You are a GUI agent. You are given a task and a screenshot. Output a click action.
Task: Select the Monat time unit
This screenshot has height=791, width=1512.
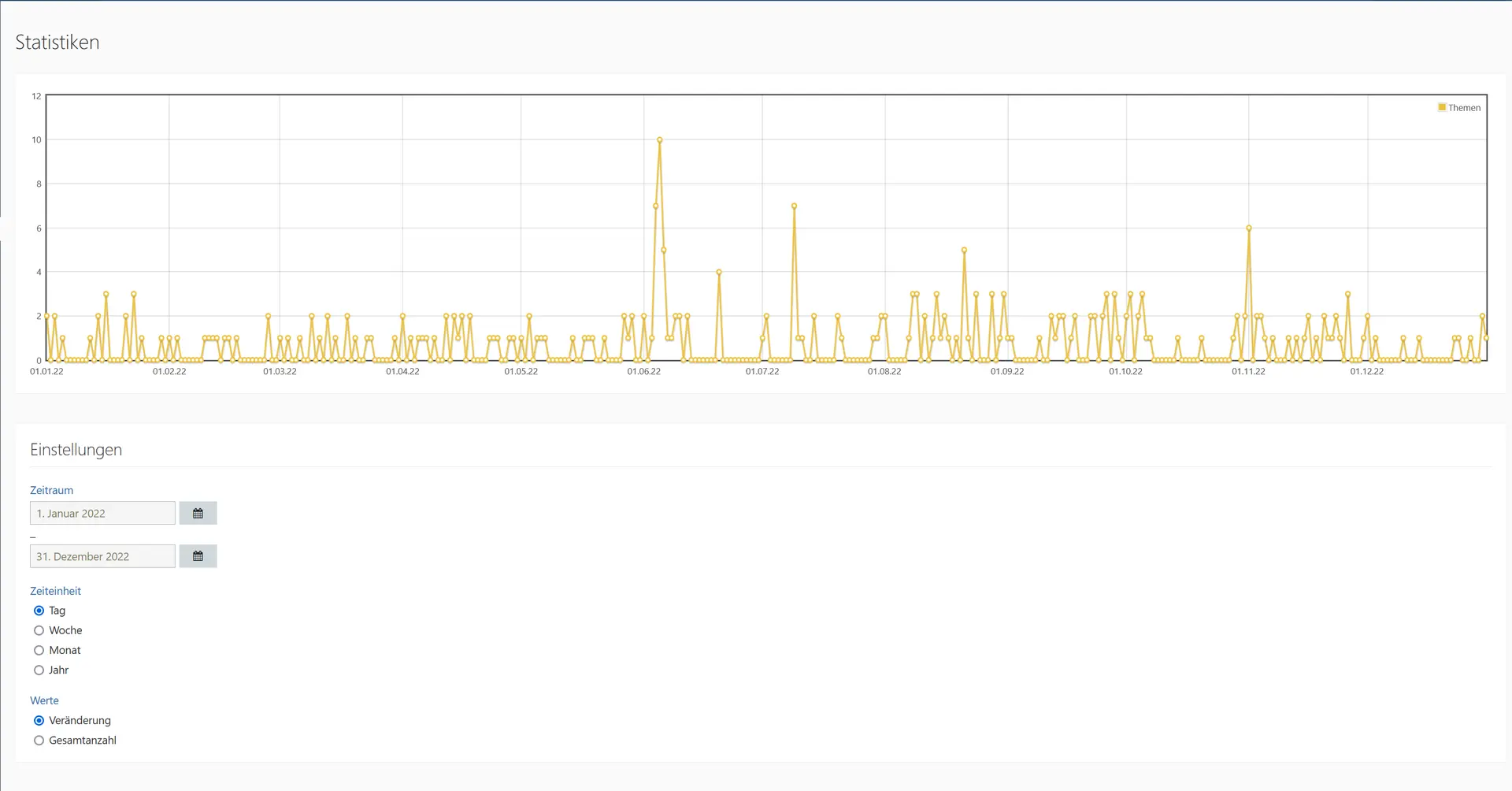(x=39, y=650)
